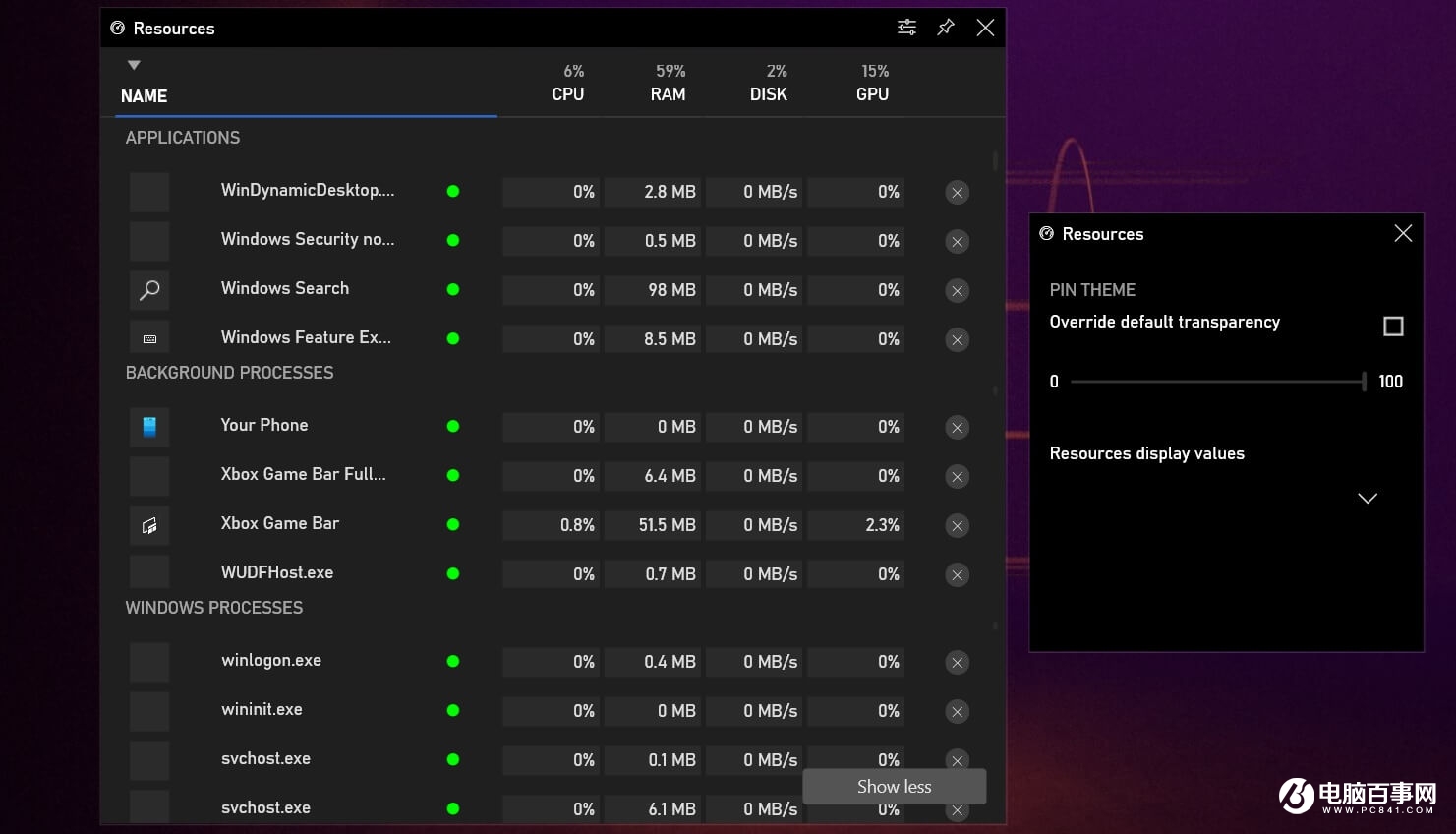This screenshot has height=834, width=1456.
Task: Click the Show less button
Action: coord(895,786)
